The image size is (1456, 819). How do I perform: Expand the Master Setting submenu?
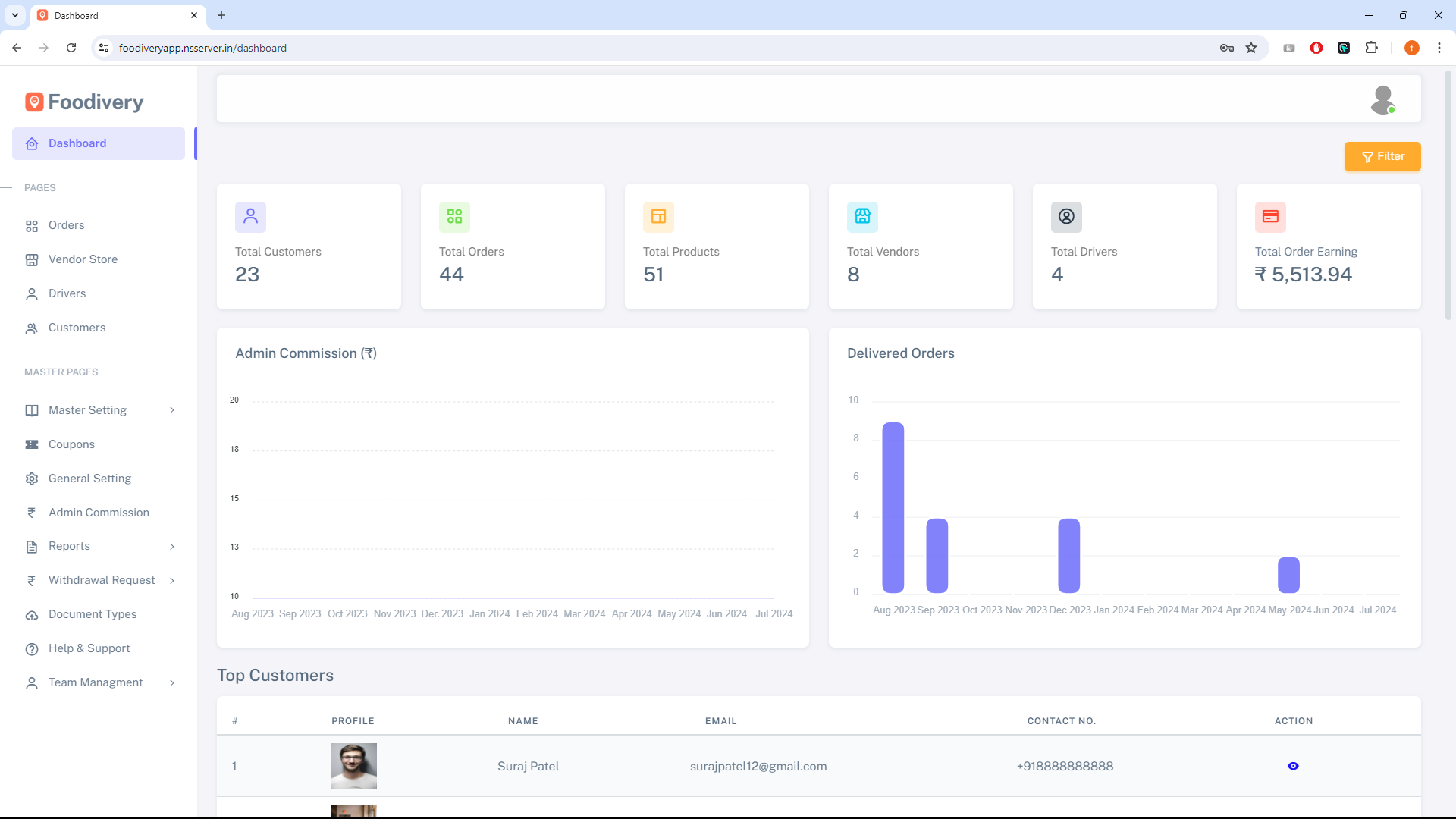coord(173,410)
